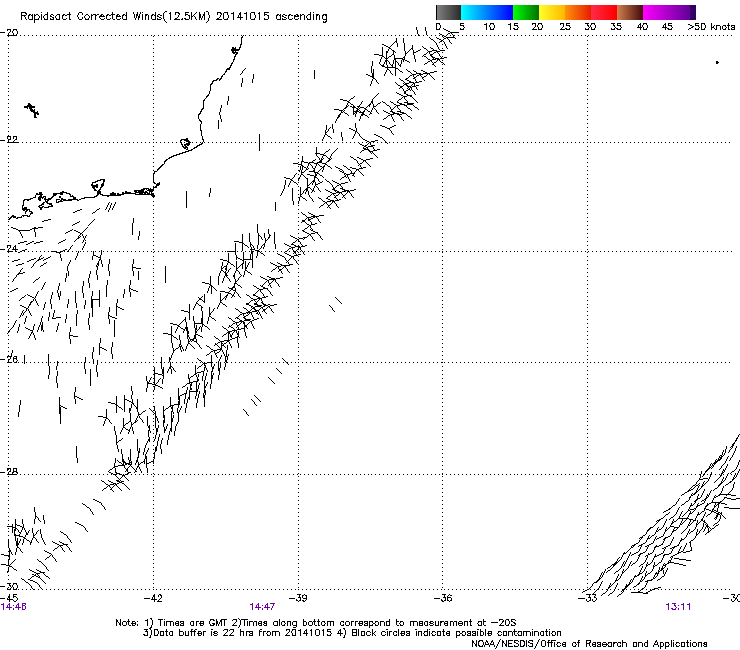Click the -36 longitude axis label
Image resolution: width=740 pixels, height=650 pixels.
(x=443, y=598)
